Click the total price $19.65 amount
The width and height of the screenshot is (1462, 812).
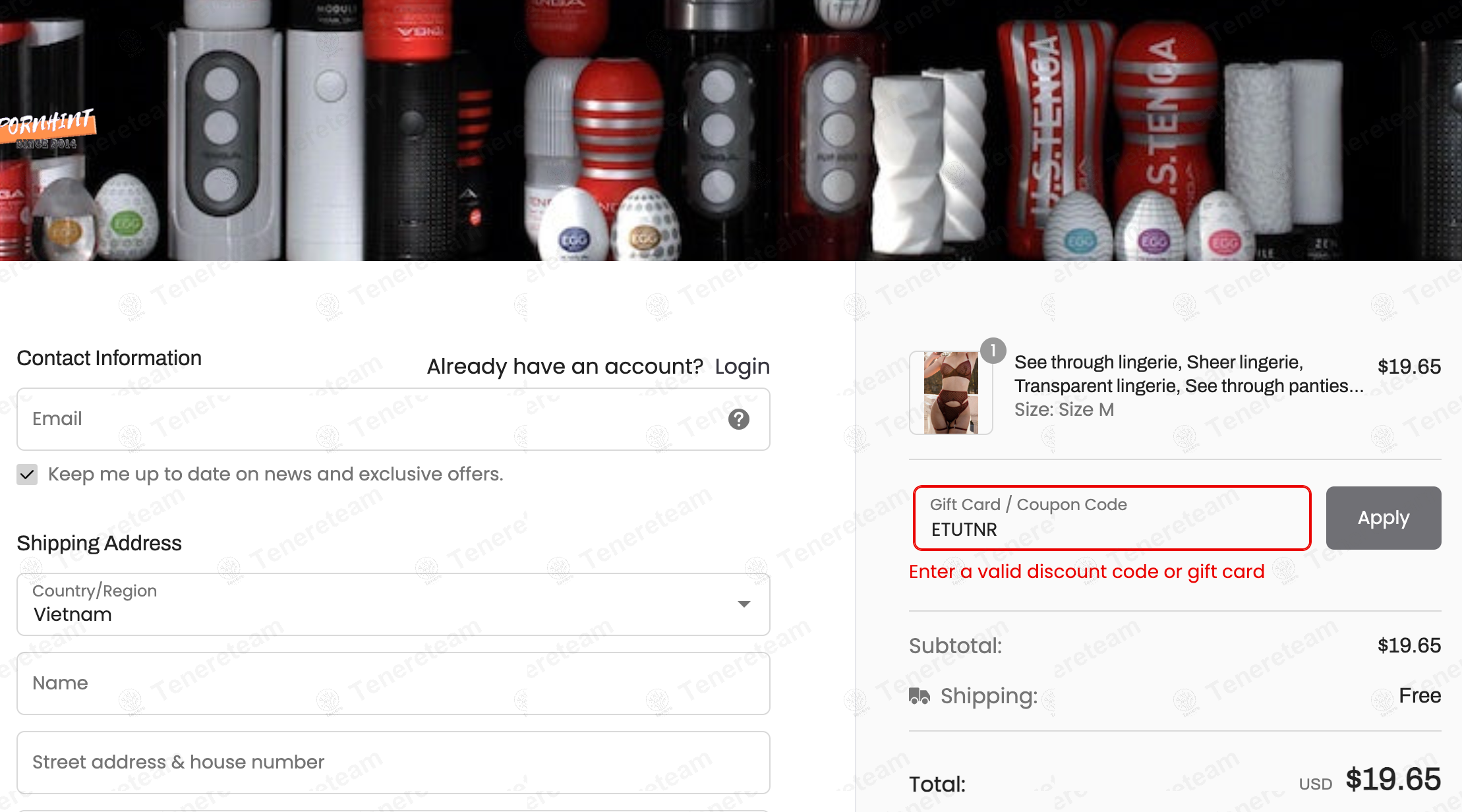[x=1392, y=780]
